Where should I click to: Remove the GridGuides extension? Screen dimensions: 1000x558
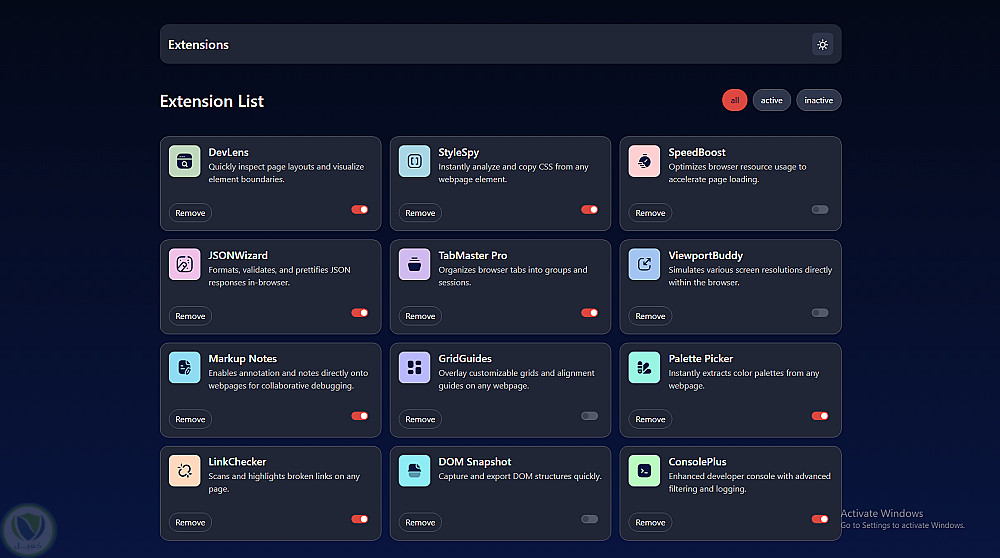coord(420,420)
